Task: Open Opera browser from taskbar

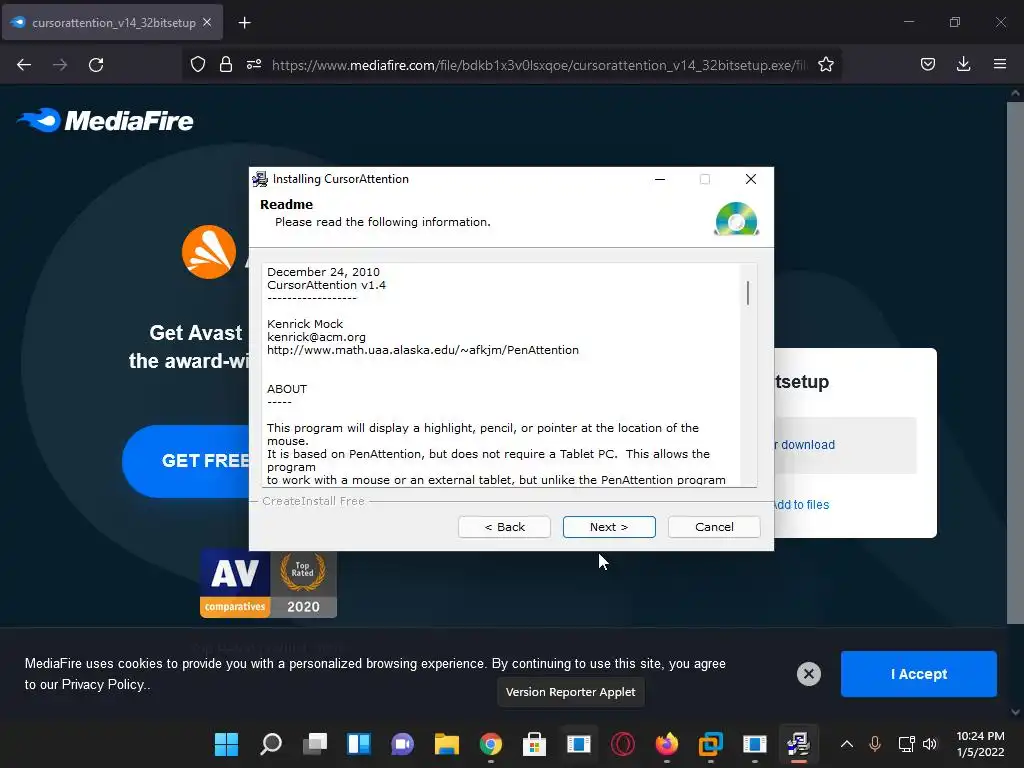Action: (x=622, y=744)
